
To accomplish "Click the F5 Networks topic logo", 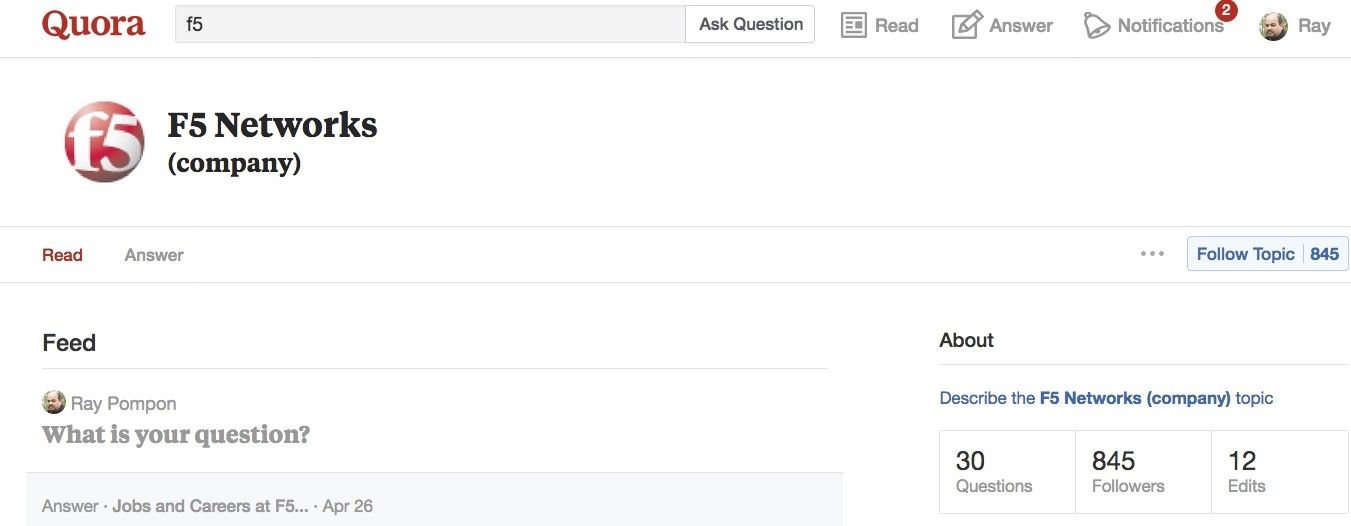I will point(104,141).
